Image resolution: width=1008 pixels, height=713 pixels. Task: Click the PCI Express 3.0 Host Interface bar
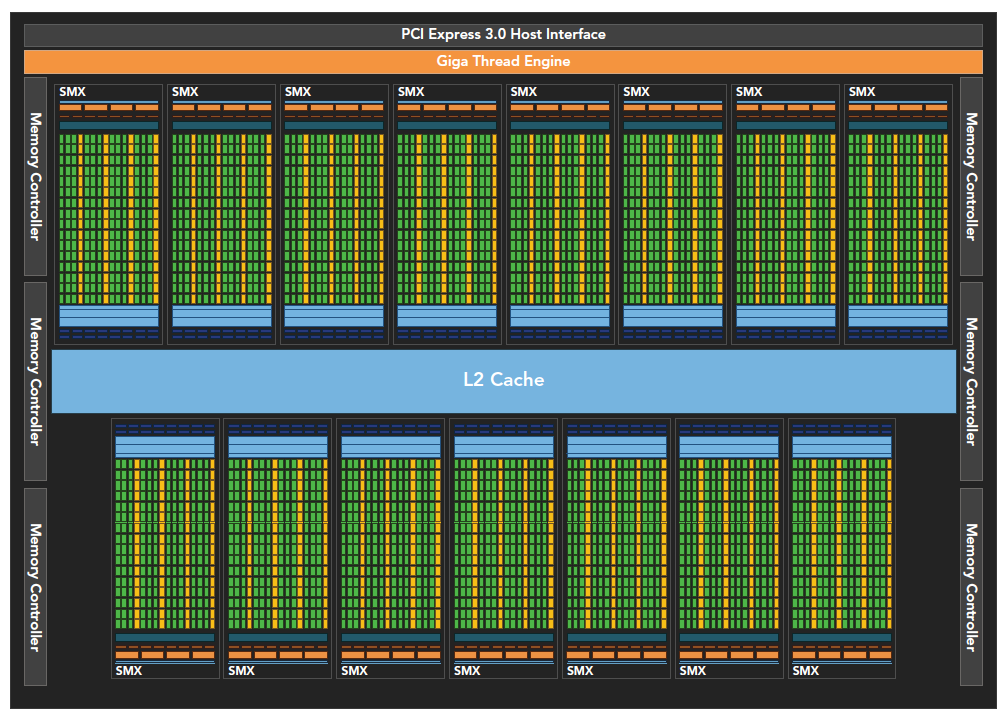pos(503,34)
